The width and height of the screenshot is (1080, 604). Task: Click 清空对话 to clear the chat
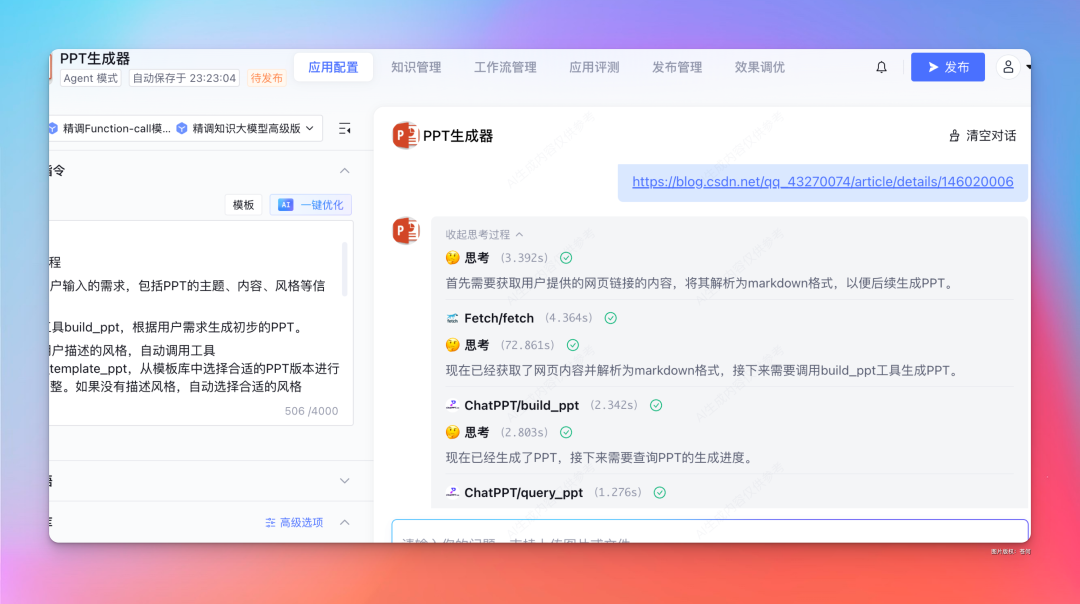[982, 136]
